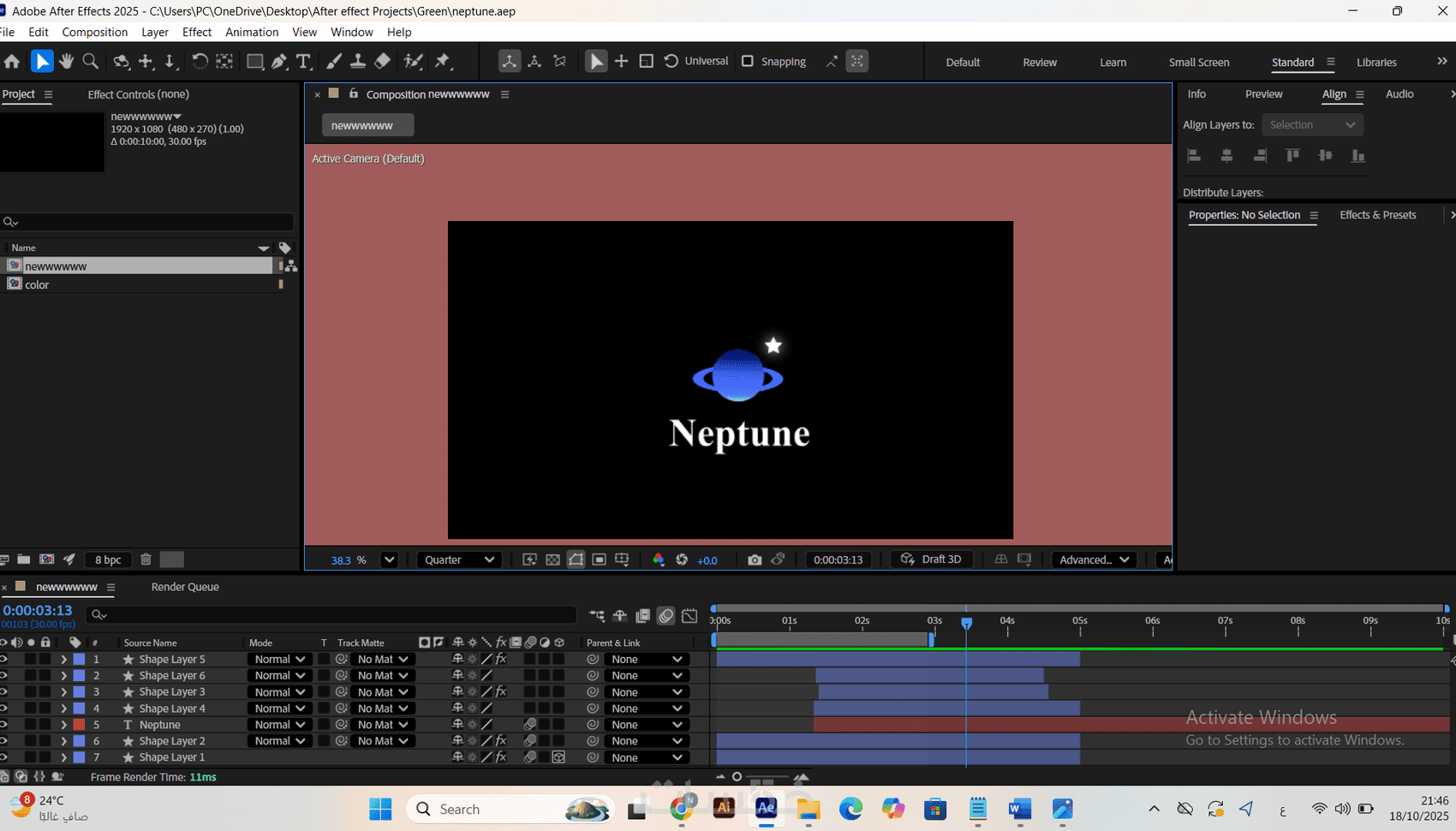This screenshot has height=831, width=1456.
Task: Hide Shape Layer 5 visibility eye
Action: point(4,659)
